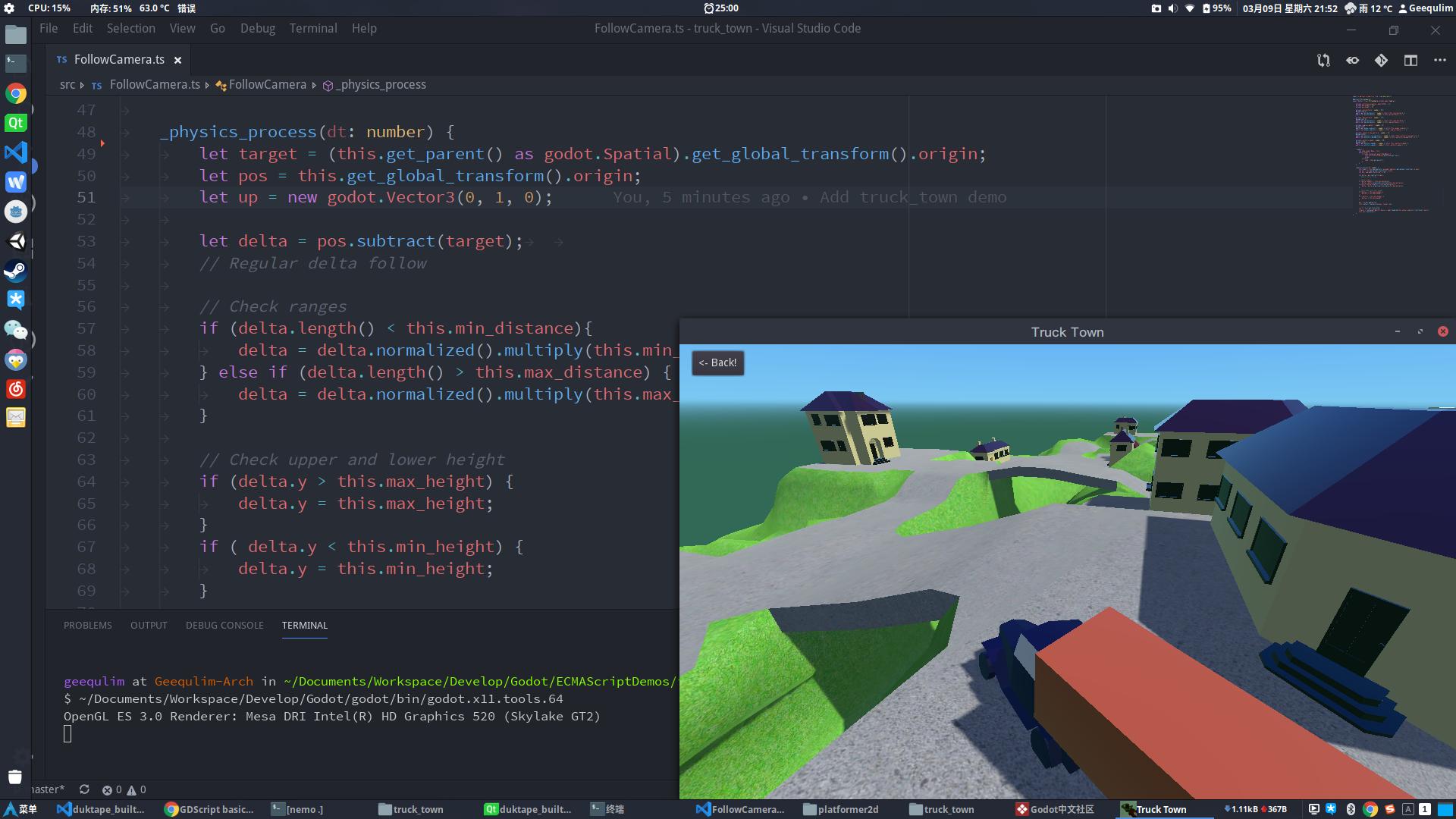Open the More Actions ellipsis menu
Viewport: 1456px width, 819px height.
[x=1439, y=60]
